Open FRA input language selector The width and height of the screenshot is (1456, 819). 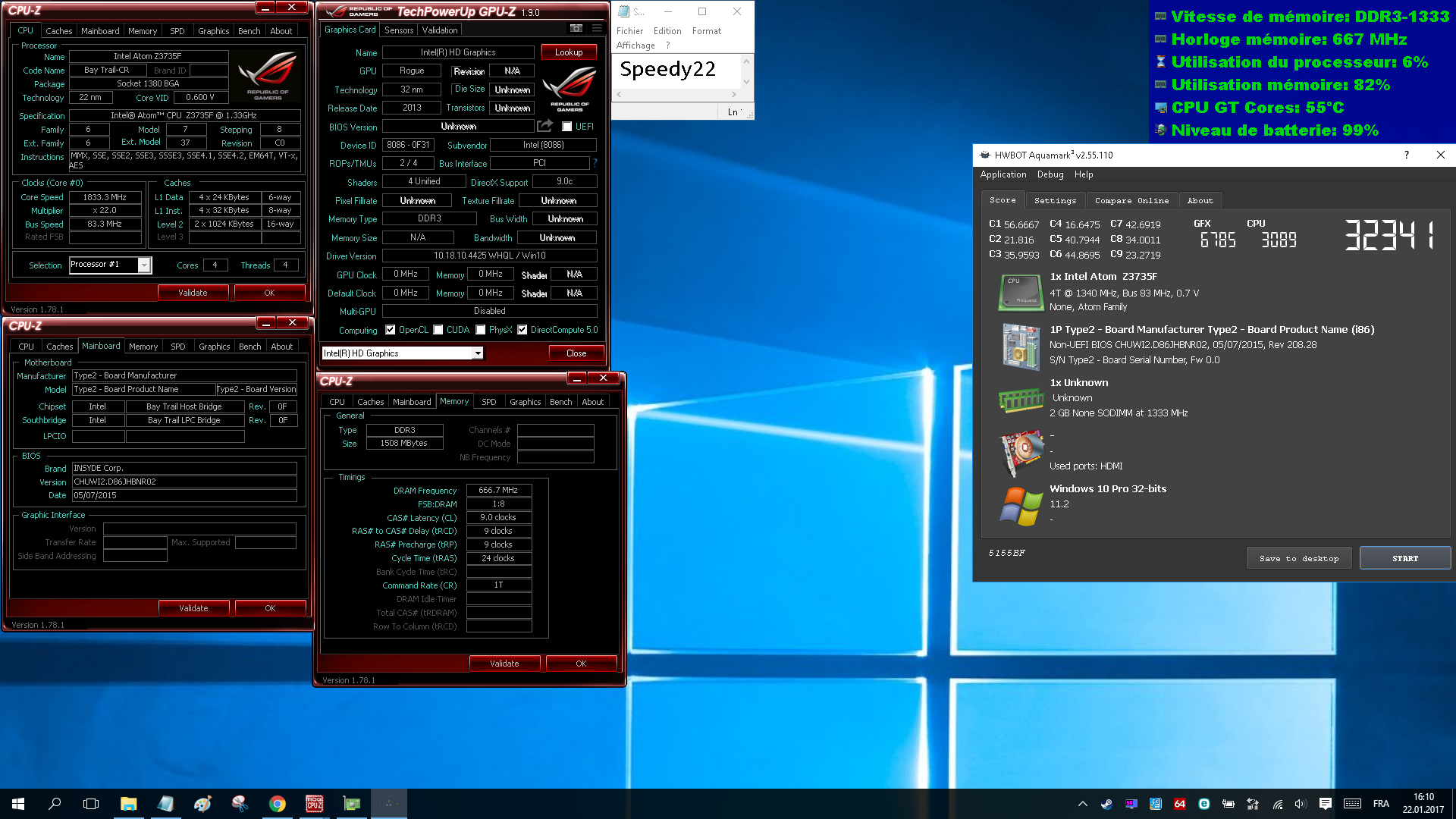tap(1381, 804)
